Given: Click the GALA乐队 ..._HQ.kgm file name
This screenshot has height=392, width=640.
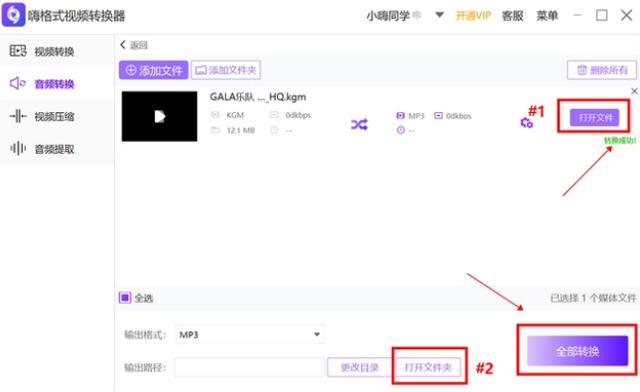Looking at the screenshot, I should pos(258,97).
